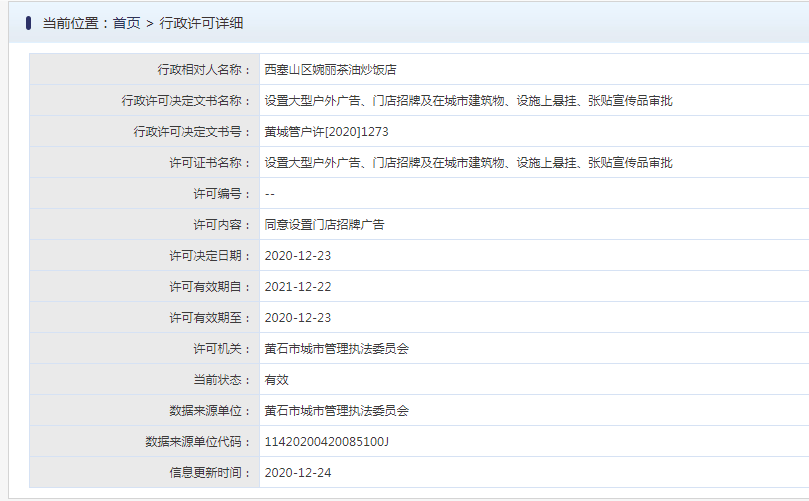Select the 许可有效期至 value 2020-12-23
The image size is (809, 501).
(x=298, y=318)
